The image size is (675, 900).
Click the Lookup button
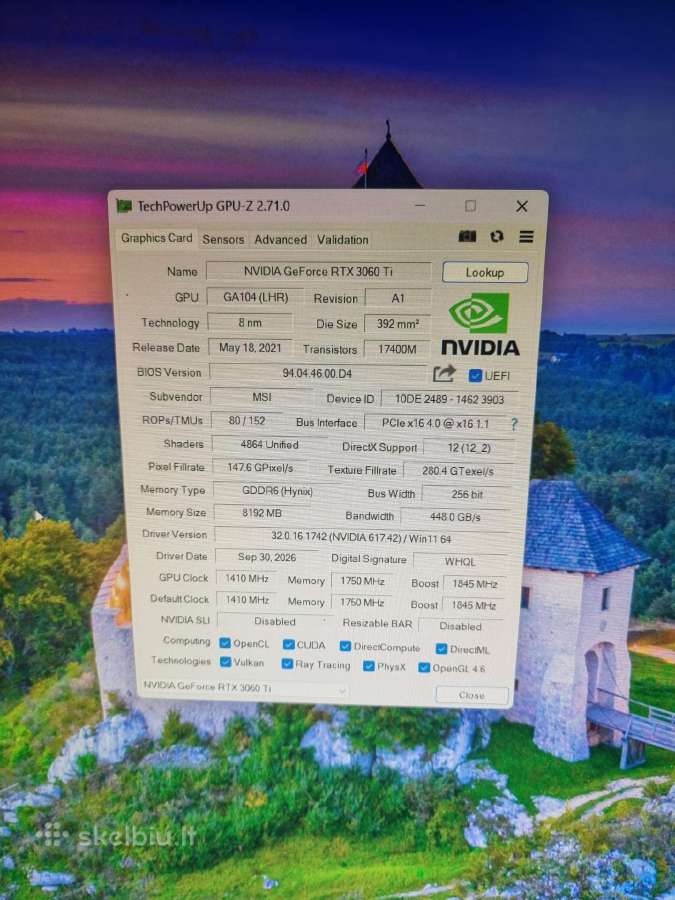point(485,273)
